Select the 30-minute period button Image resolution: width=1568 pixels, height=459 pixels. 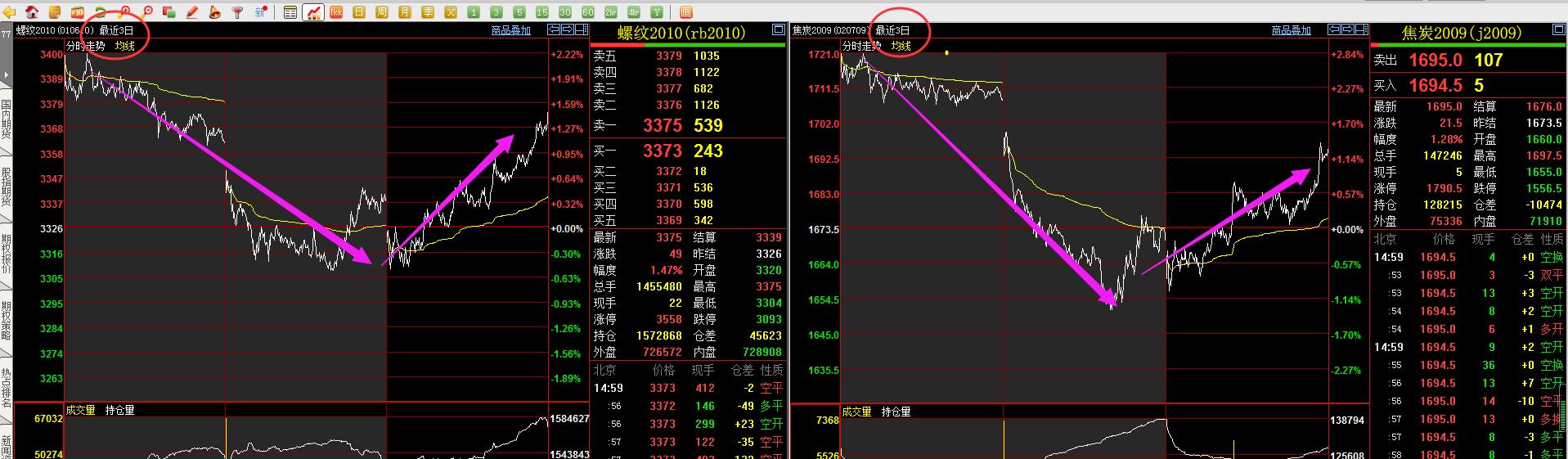pyautogui.click(x=565, y=12)
